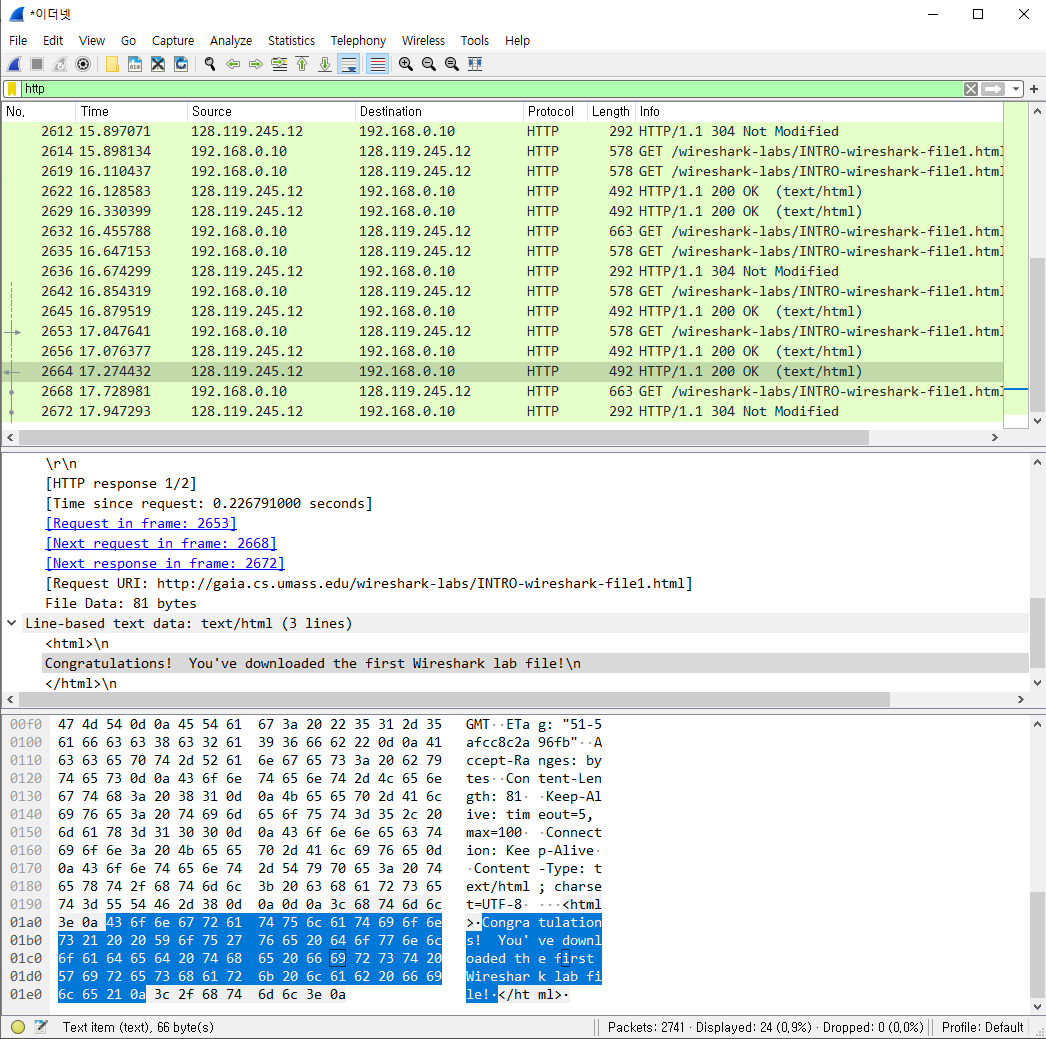This screenshot has width=1046, height=1039.
Task: Follow link Next request in frame: 2668
Action: click(x=161, y=544)
